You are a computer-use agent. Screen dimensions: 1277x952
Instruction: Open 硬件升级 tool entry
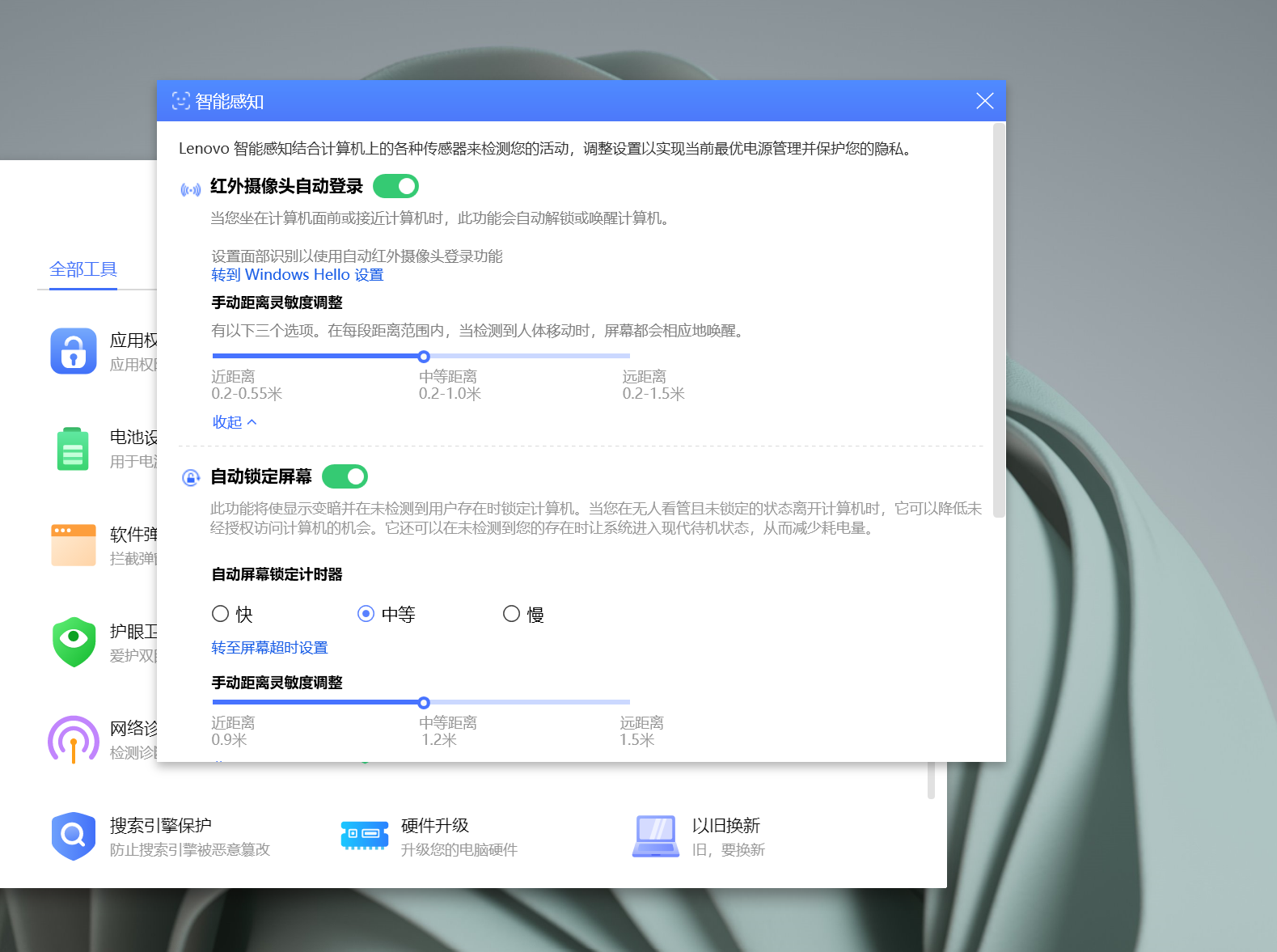coord(429,836)
